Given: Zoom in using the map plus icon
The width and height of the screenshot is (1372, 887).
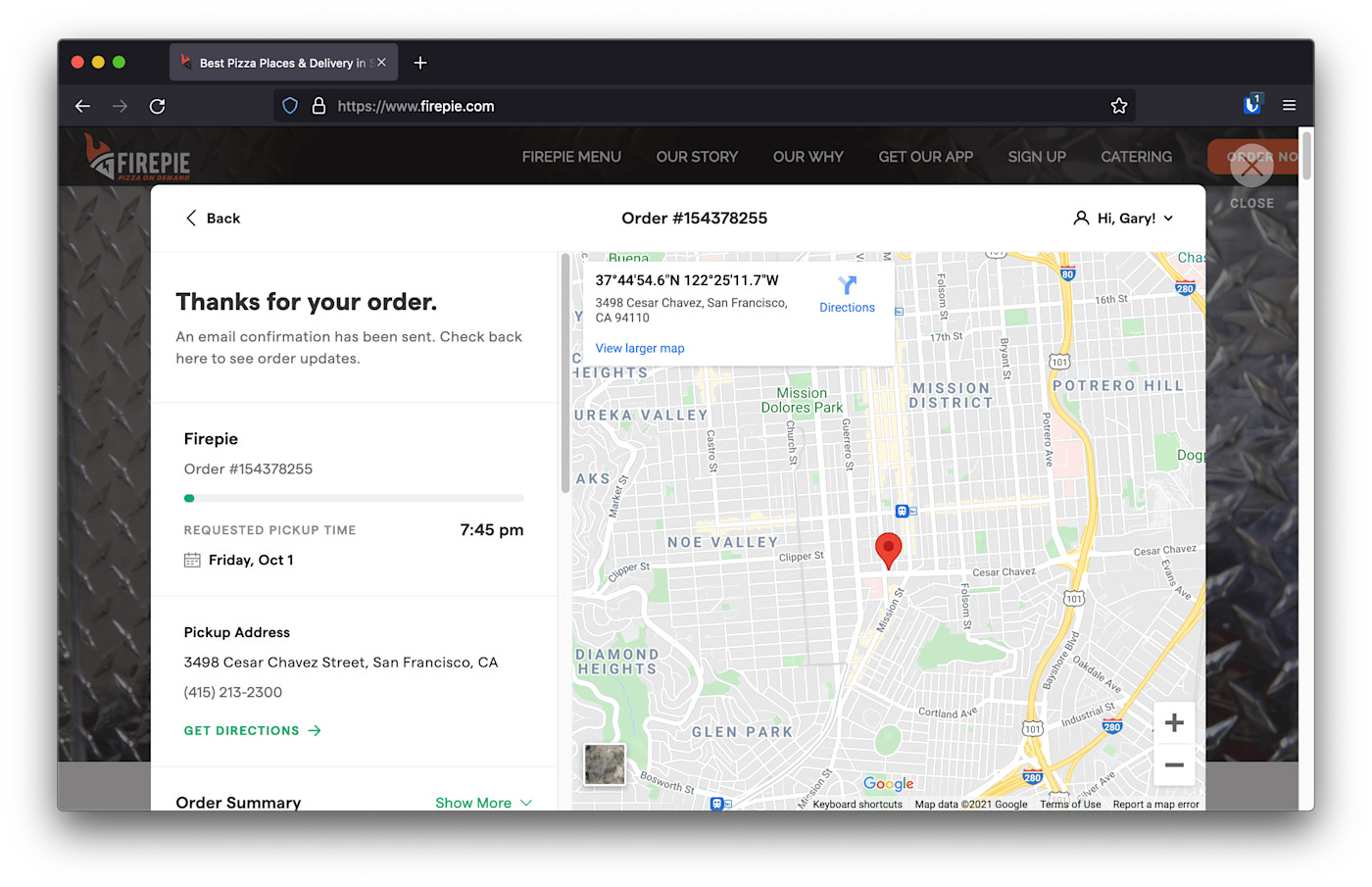Looking at the screenshot, I should pyautogui.click(x=1174, y=722).
